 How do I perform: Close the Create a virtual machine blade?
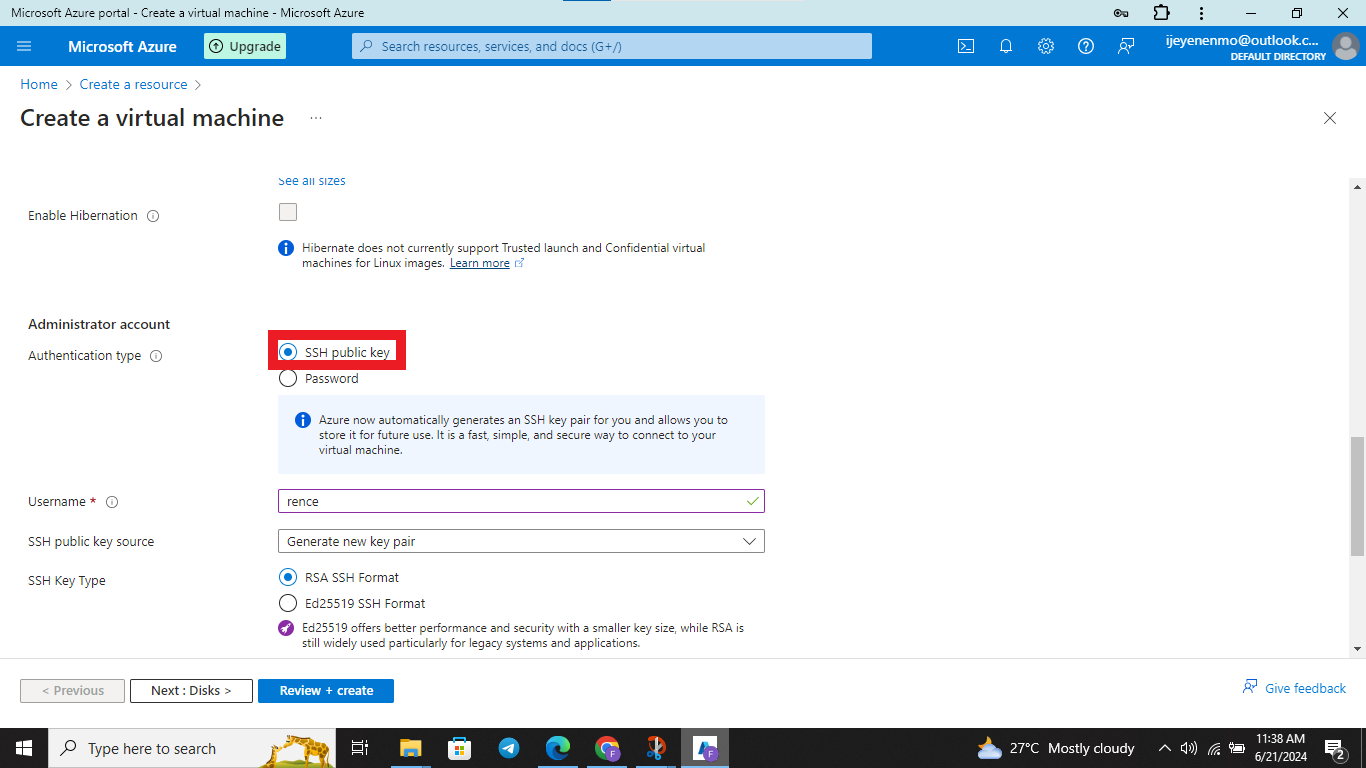point(1330,118)
